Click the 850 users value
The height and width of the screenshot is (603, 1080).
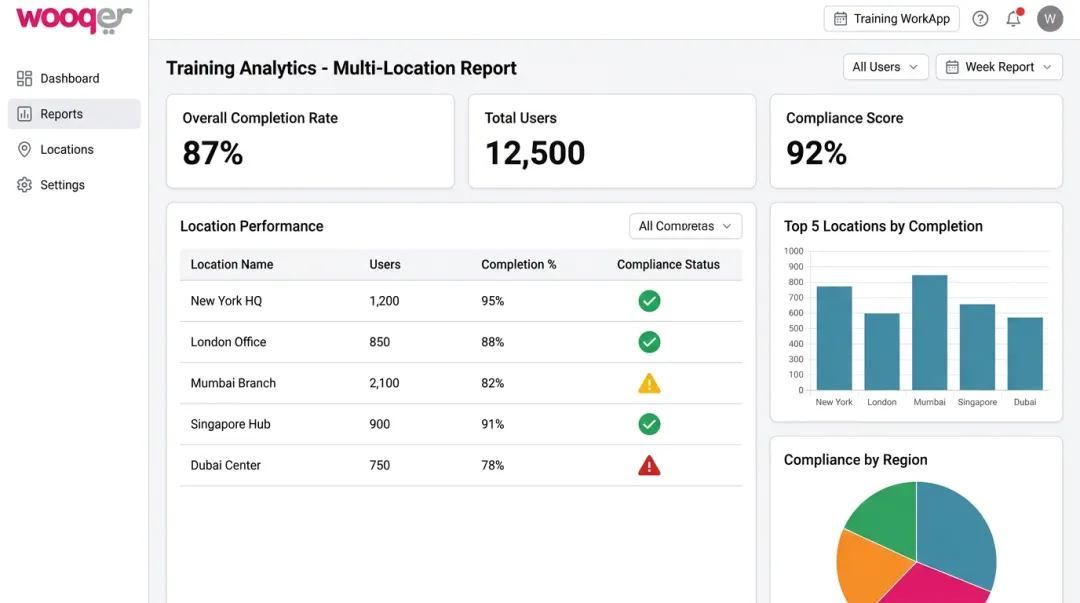[380, 342]
